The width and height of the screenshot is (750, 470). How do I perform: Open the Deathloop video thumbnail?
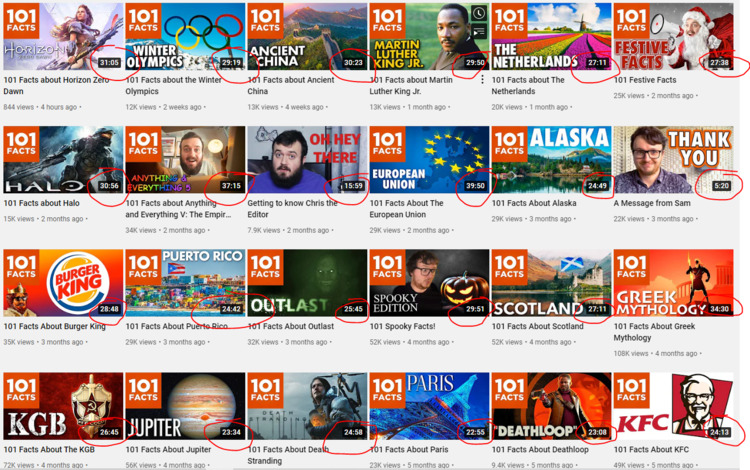coord(551,406)
